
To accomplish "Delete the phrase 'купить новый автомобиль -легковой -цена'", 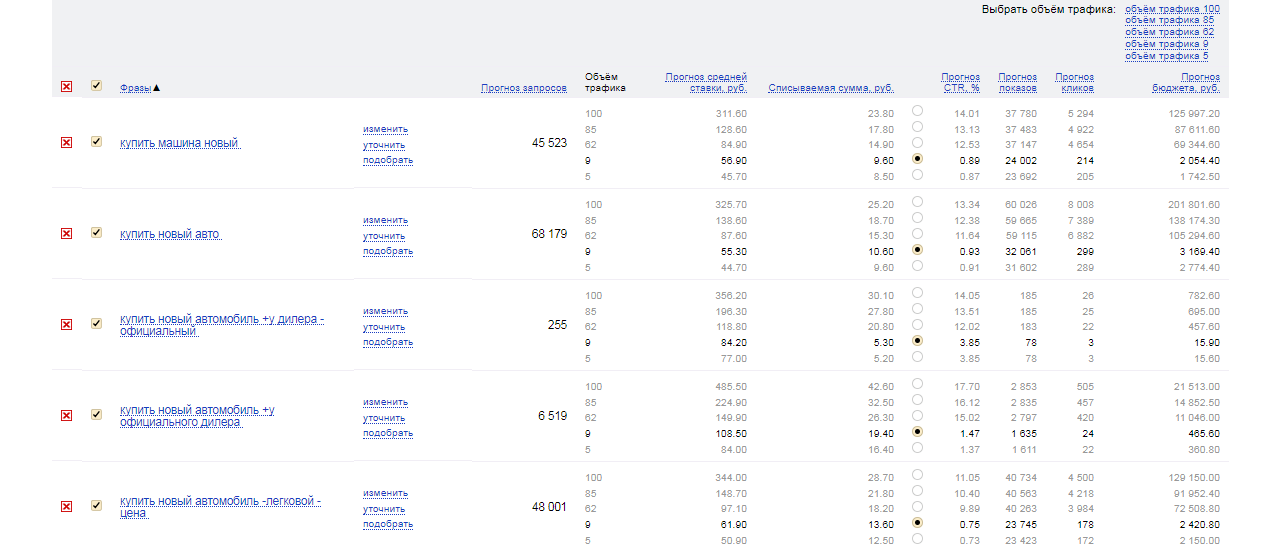I will [67, 507].
